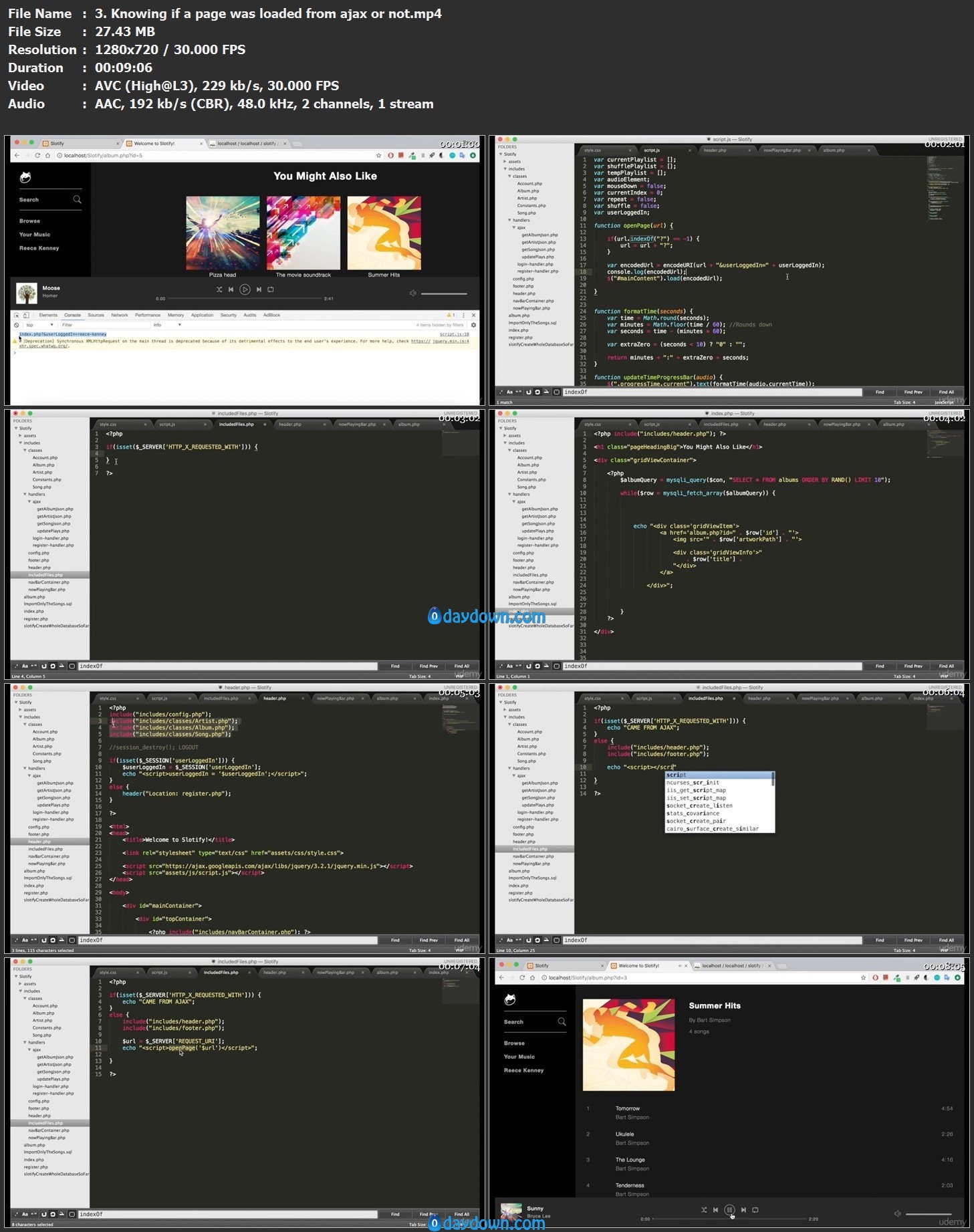Click the search magnifier in the 00:08:05 frame sidebar

[562, 1021]
